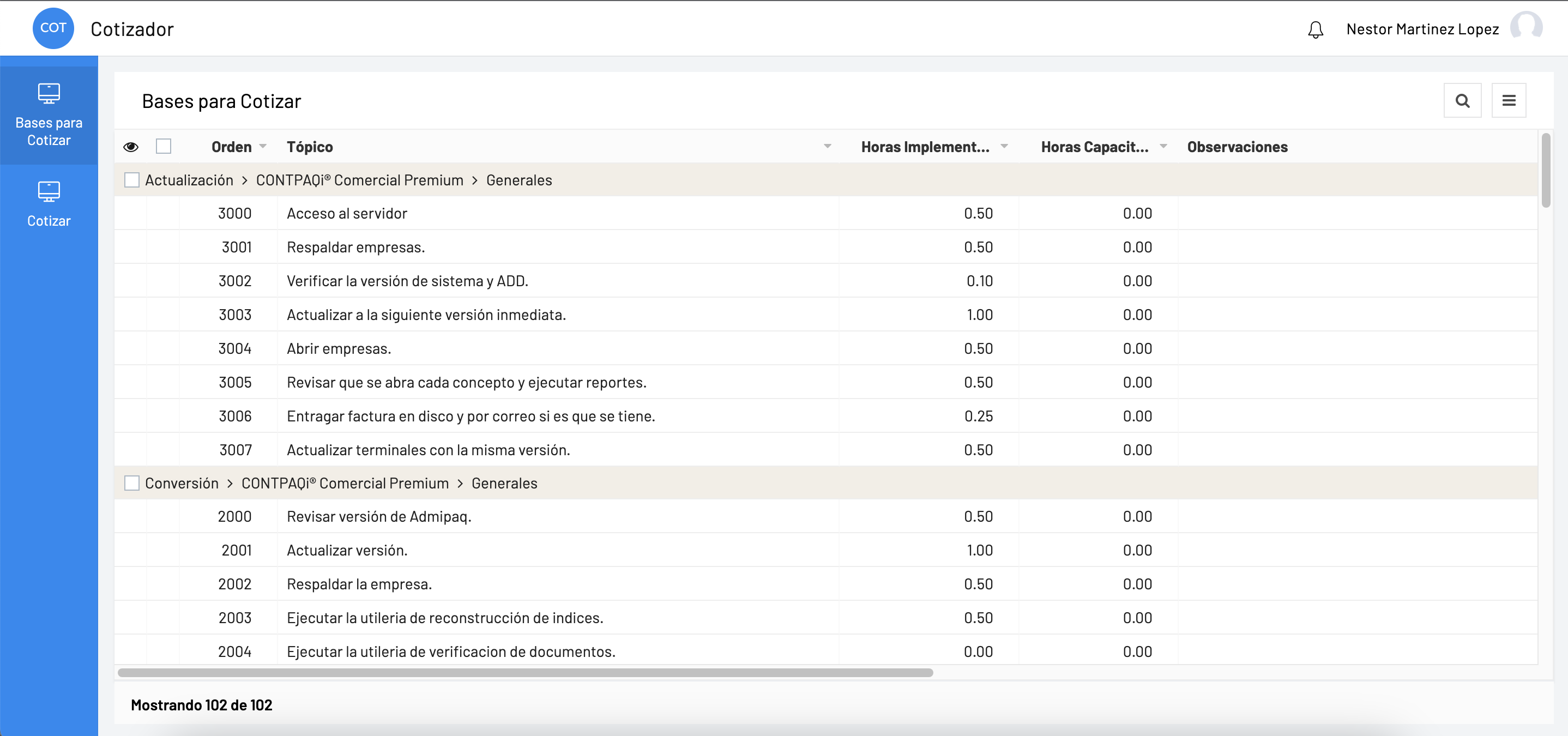This screenshot has height=736, width=1568.
Task: Click the Cotizar monitor icon in the sidebar
Action: [x=49, y=191]
